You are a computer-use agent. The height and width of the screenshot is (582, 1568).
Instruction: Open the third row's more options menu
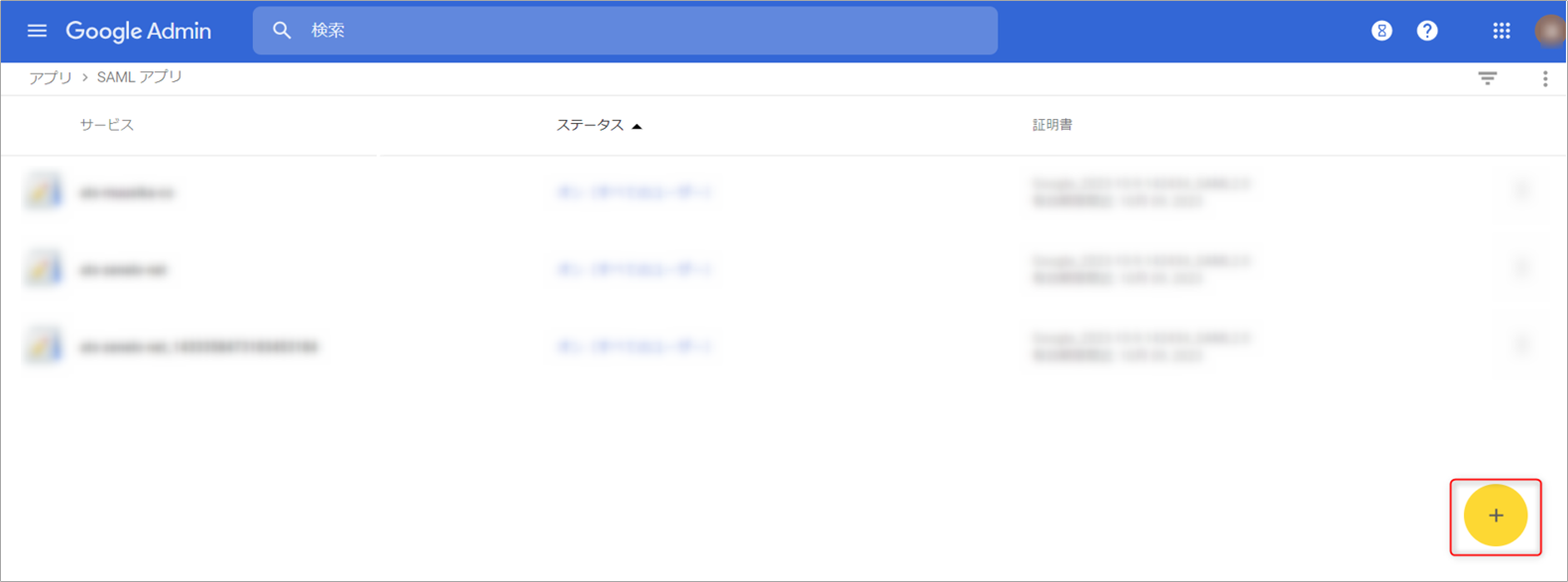coord(1522,346)
